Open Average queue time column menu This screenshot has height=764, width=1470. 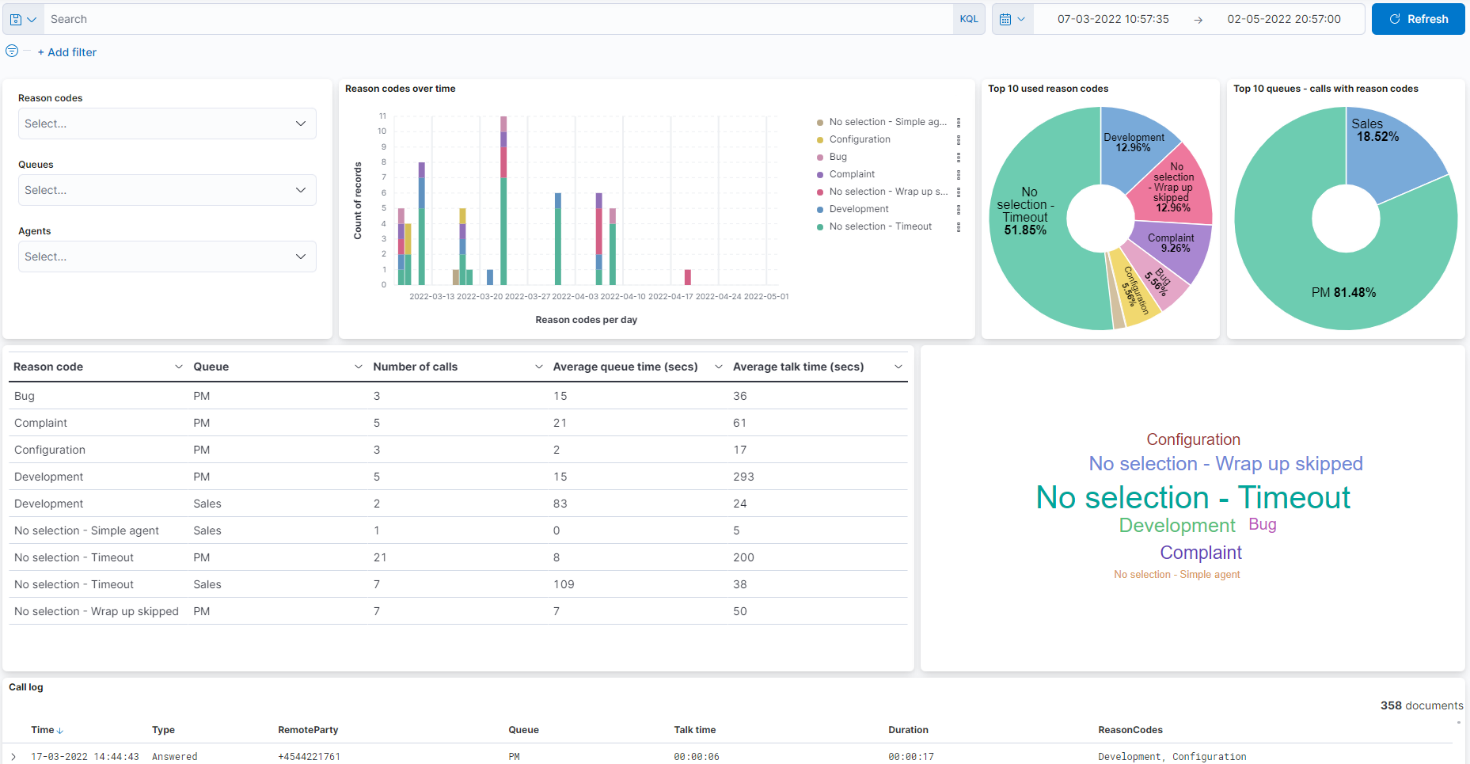[x=718, y=367]
